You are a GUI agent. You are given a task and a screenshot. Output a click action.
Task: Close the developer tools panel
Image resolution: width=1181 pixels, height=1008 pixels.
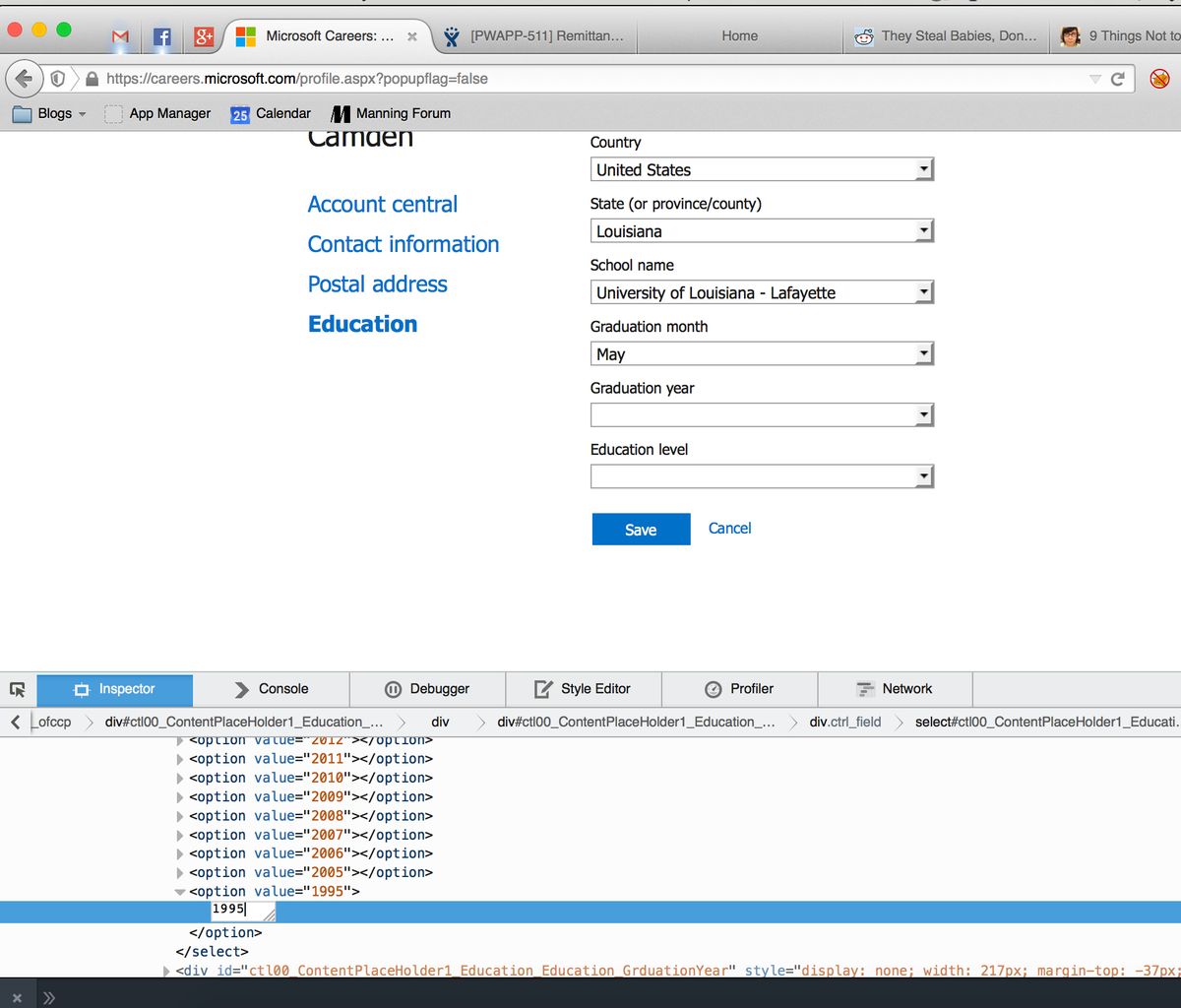[17, 997]
